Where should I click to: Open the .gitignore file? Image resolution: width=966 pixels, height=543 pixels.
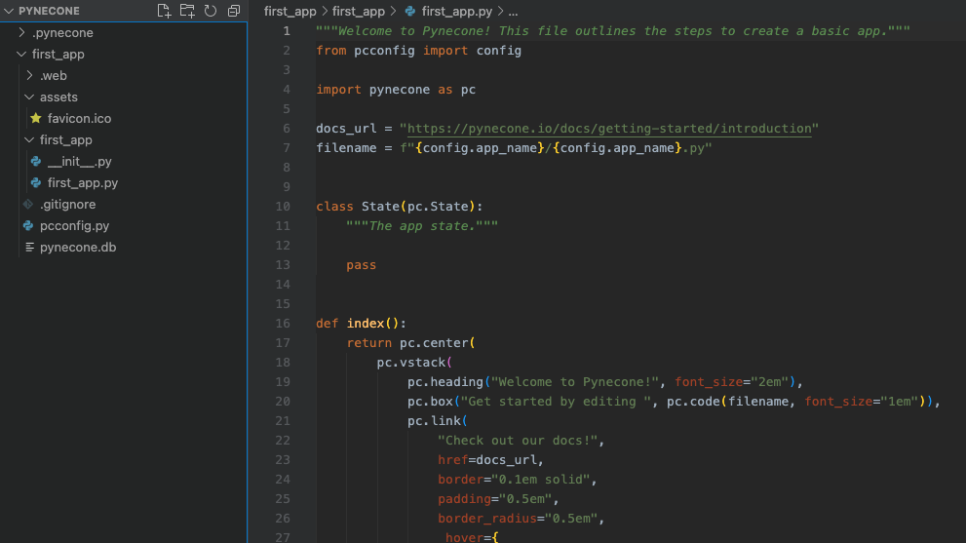click(x=68, y=204)
